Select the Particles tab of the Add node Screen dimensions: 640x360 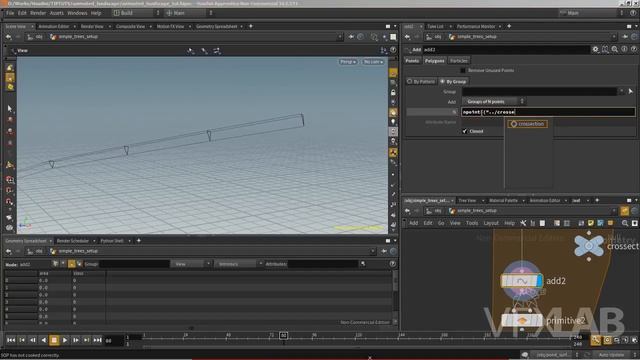459,61
